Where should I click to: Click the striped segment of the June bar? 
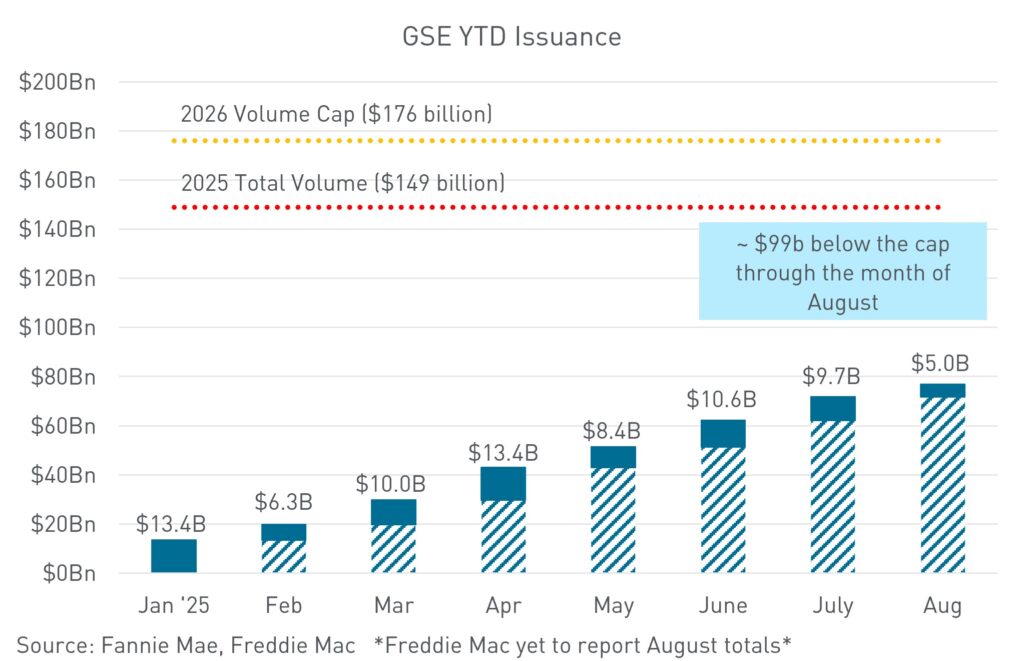pos(723,510)
